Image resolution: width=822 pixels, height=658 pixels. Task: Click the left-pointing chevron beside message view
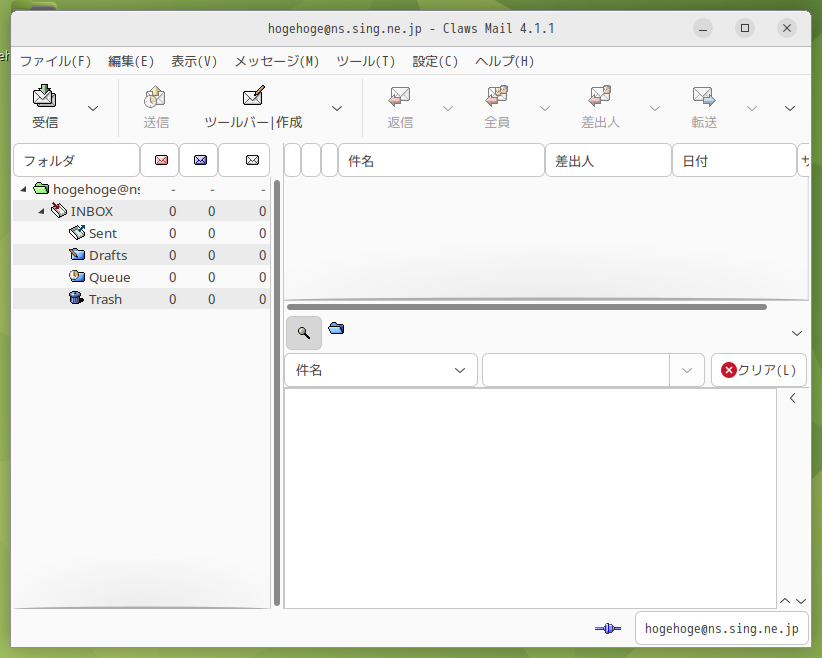[x=793, y=398]
